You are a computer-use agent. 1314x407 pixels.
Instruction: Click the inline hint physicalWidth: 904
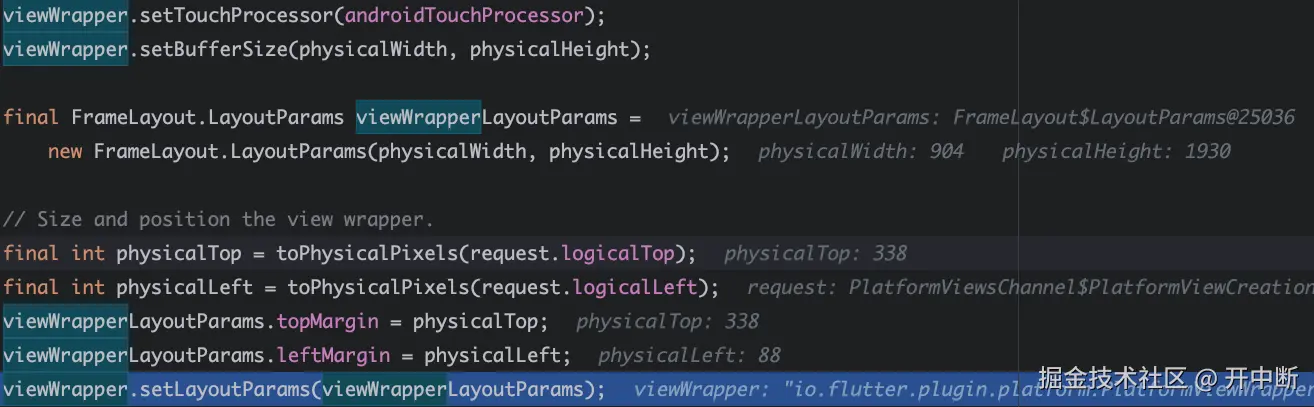click(861, 152)
